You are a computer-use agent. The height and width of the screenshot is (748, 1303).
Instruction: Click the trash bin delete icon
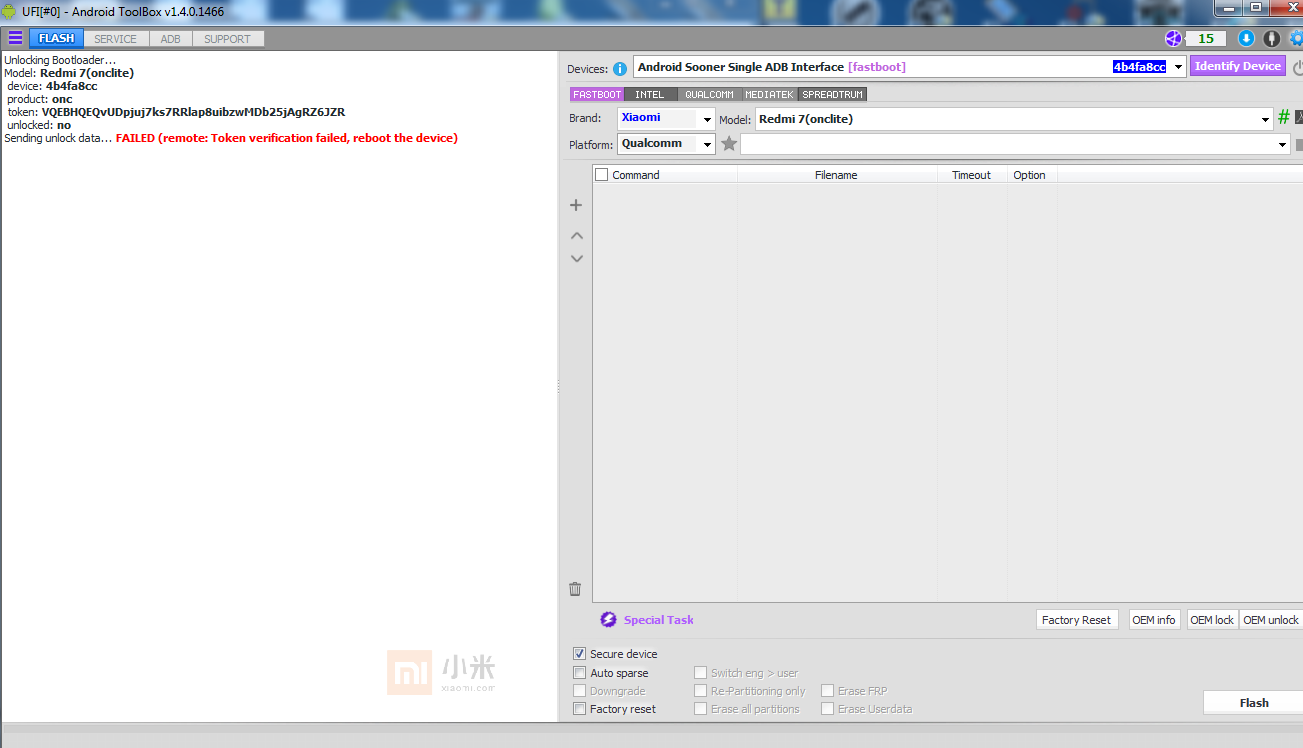[575, 589]
